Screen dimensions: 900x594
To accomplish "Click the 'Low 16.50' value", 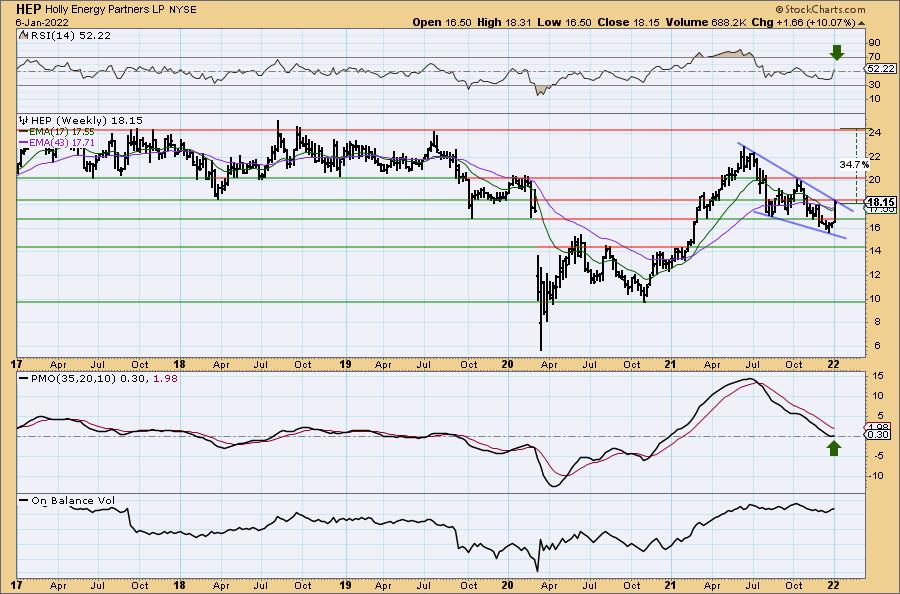I will [x=564, y=22].
